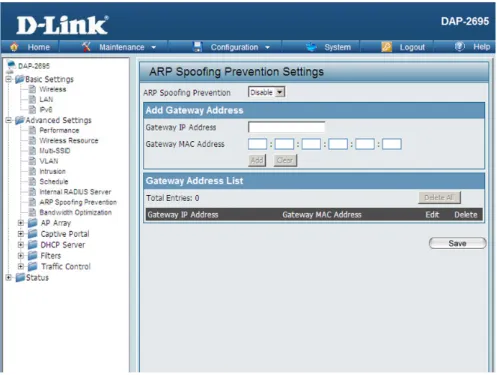Click the DAP-2695 device icon in the tree

coord(11,66)
